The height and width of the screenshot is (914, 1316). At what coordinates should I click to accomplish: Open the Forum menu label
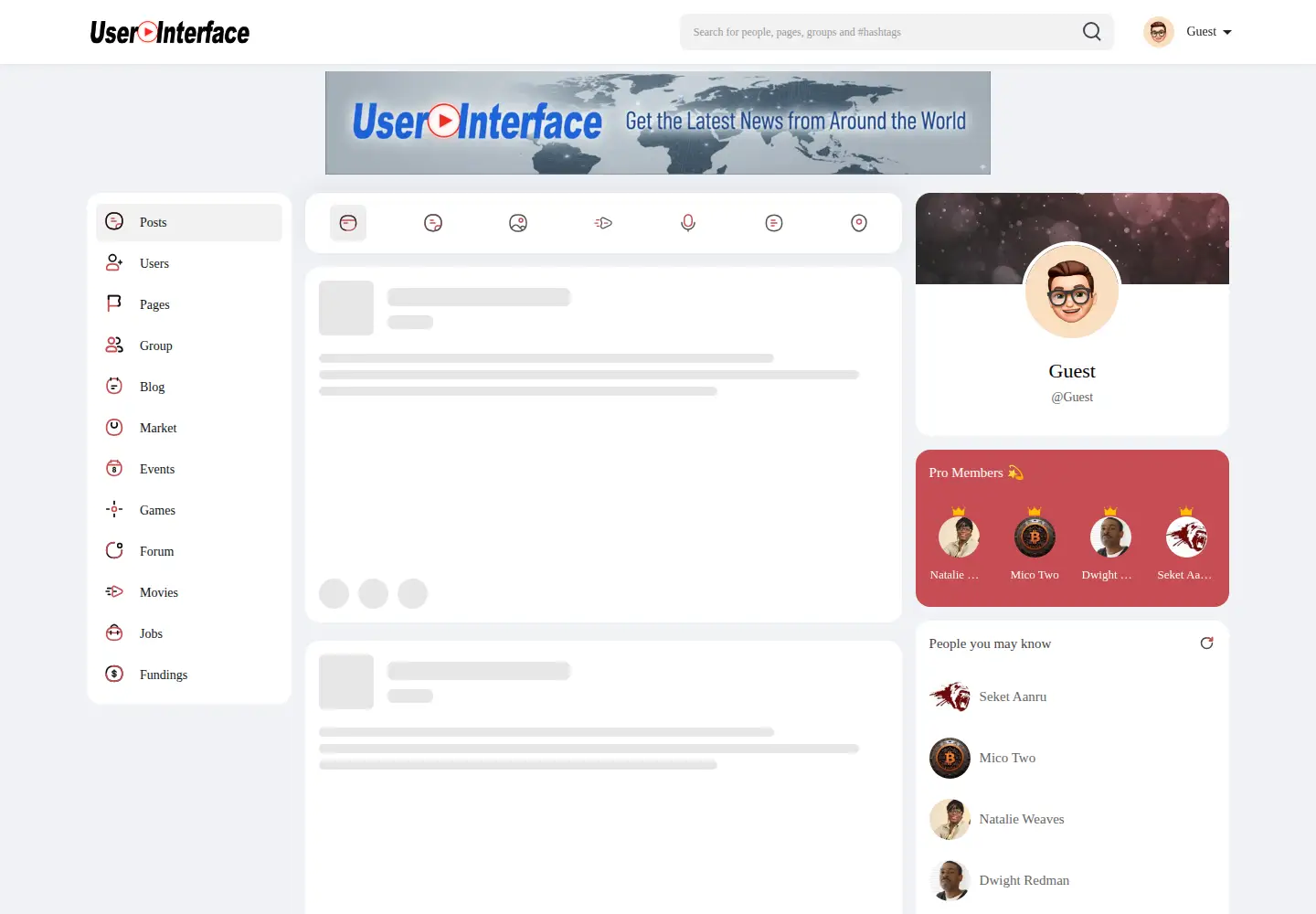(x=157, y=551)
